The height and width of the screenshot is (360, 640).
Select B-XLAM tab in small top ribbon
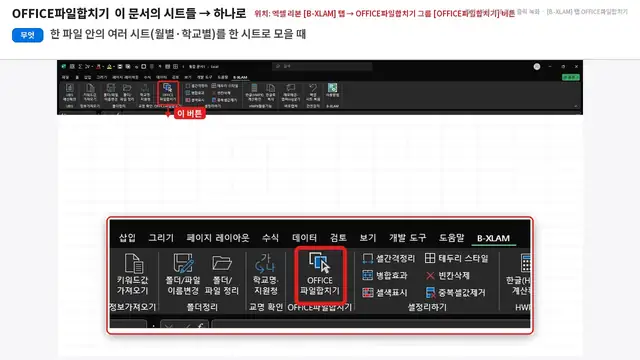pyautogui.click(x=240, y=77)
